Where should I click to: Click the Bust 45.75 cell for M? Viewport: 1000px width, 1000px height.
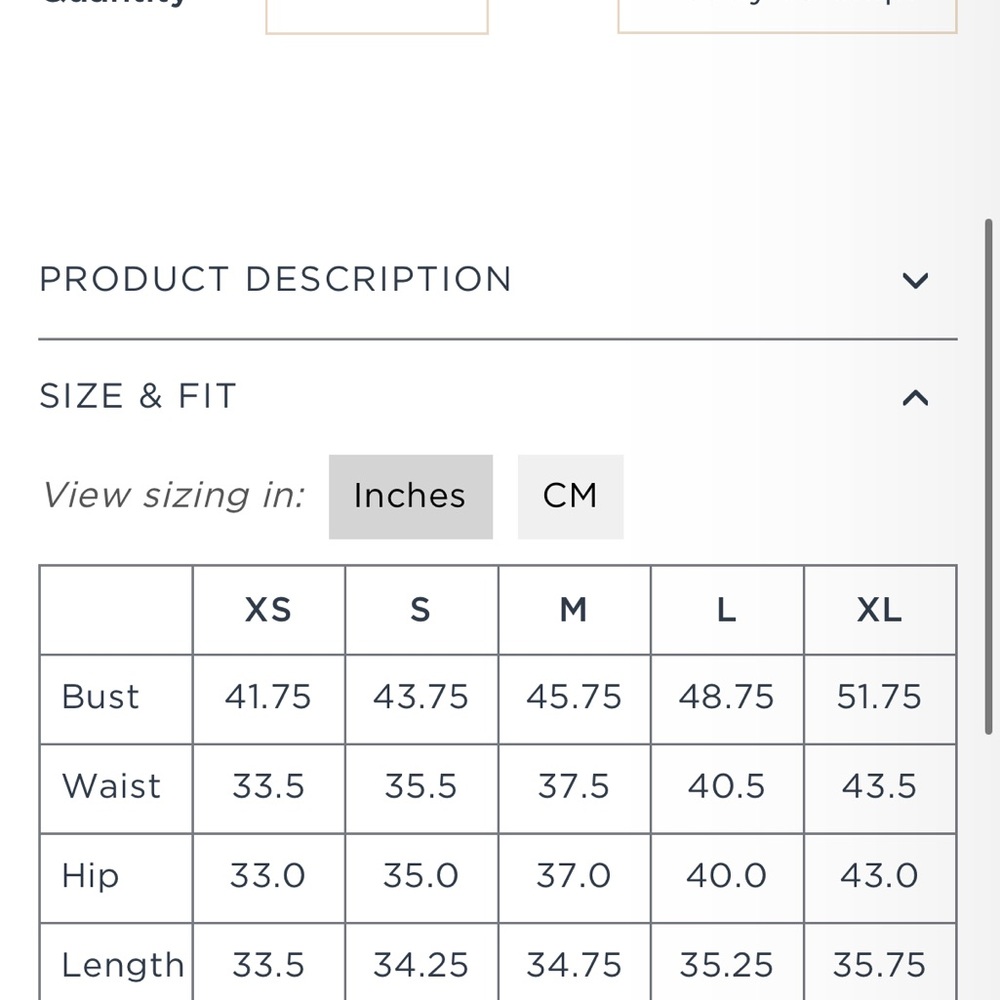[574, 699]
